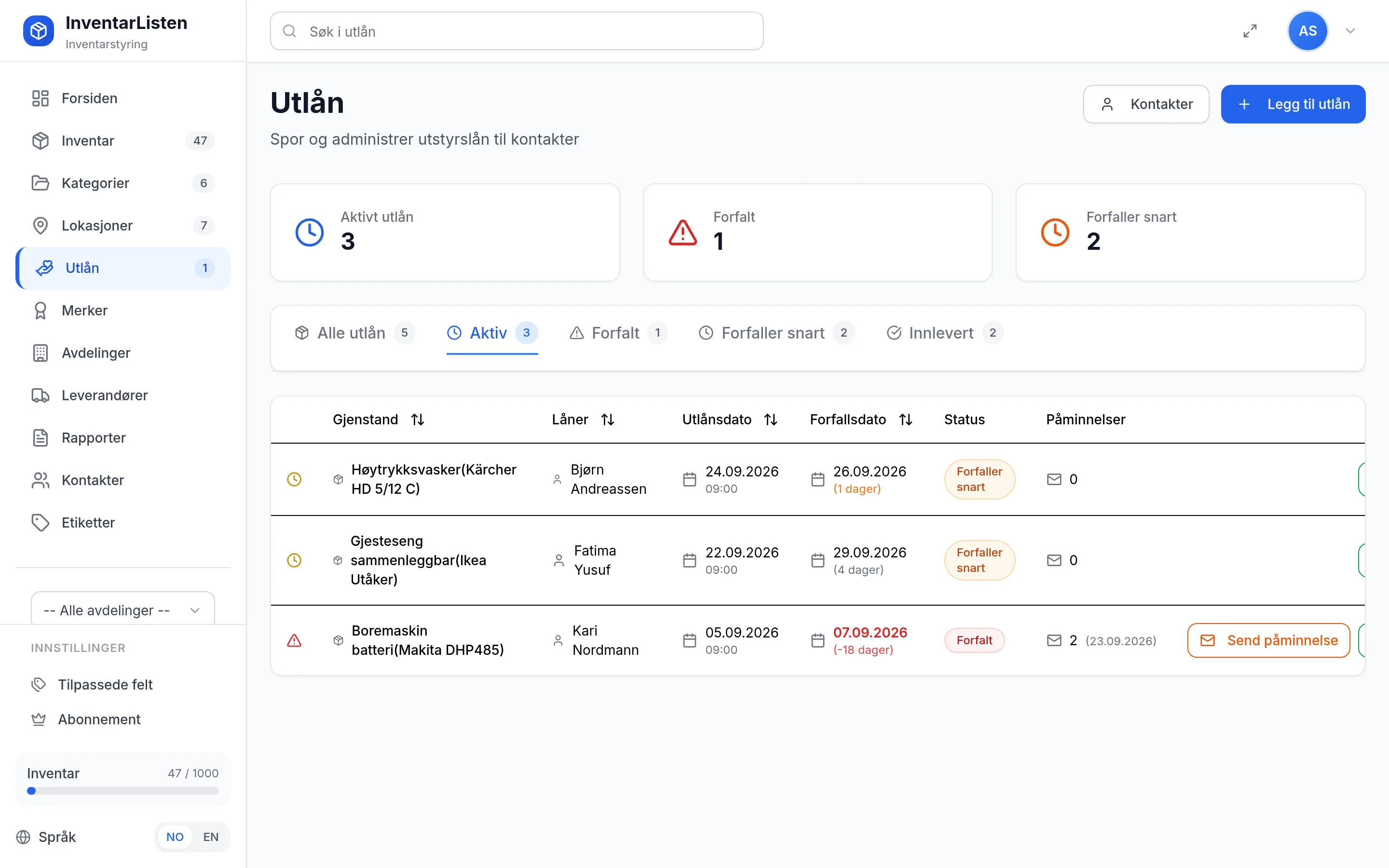The image size is (1389, 868).
Task: Click the item cube icon beside Boremaskin batteri
Action: coord(338,641)
